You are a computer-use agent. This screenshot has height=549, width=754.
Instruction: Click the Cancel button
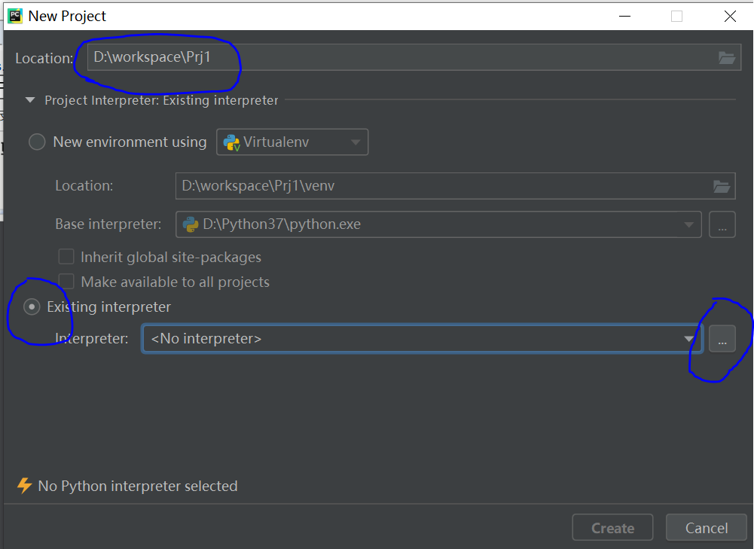pyautogui.click(x=706, y=528)
